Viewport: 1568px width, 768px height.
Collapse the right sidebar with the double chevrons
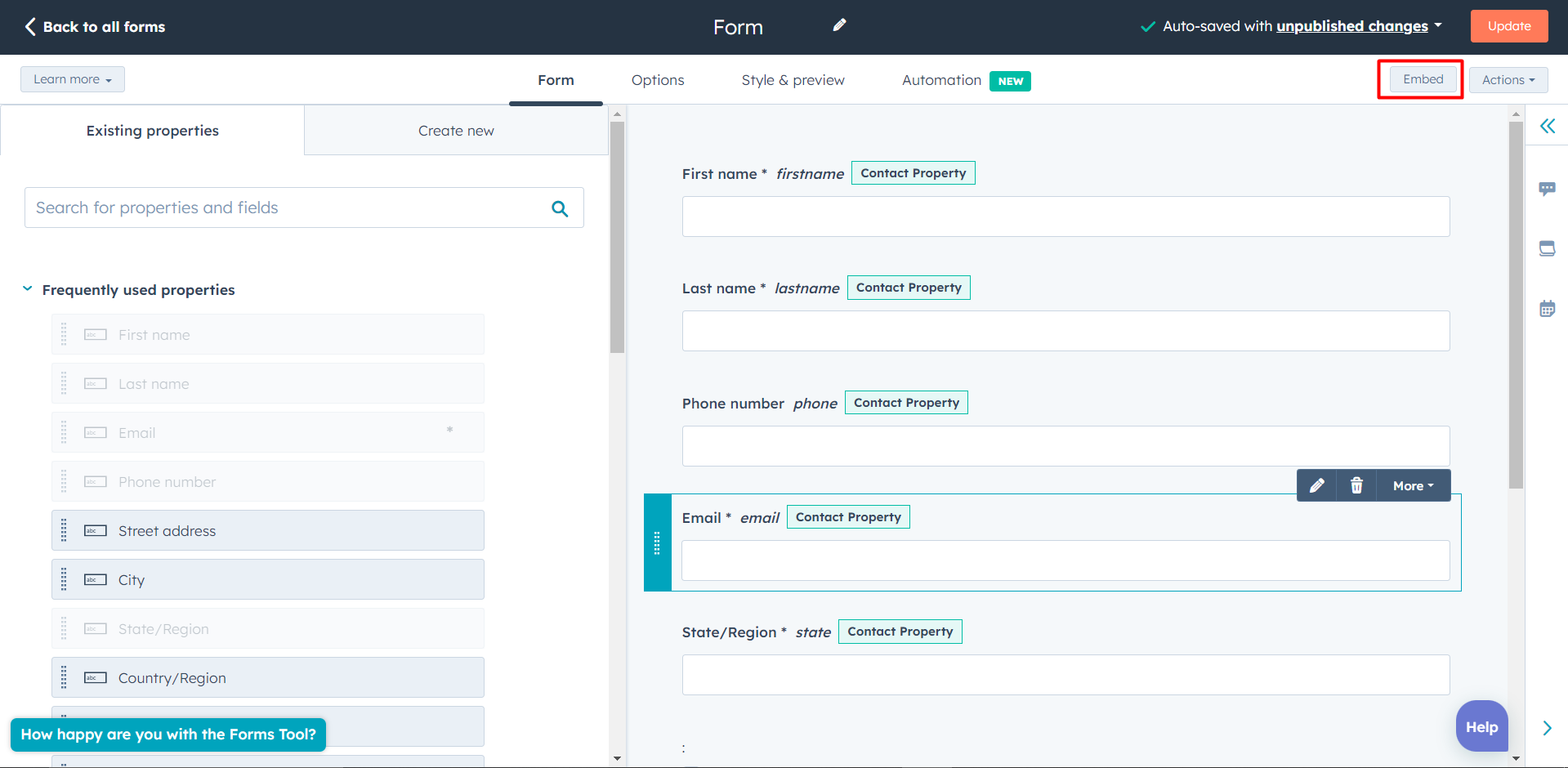(x=1548, y=126)
